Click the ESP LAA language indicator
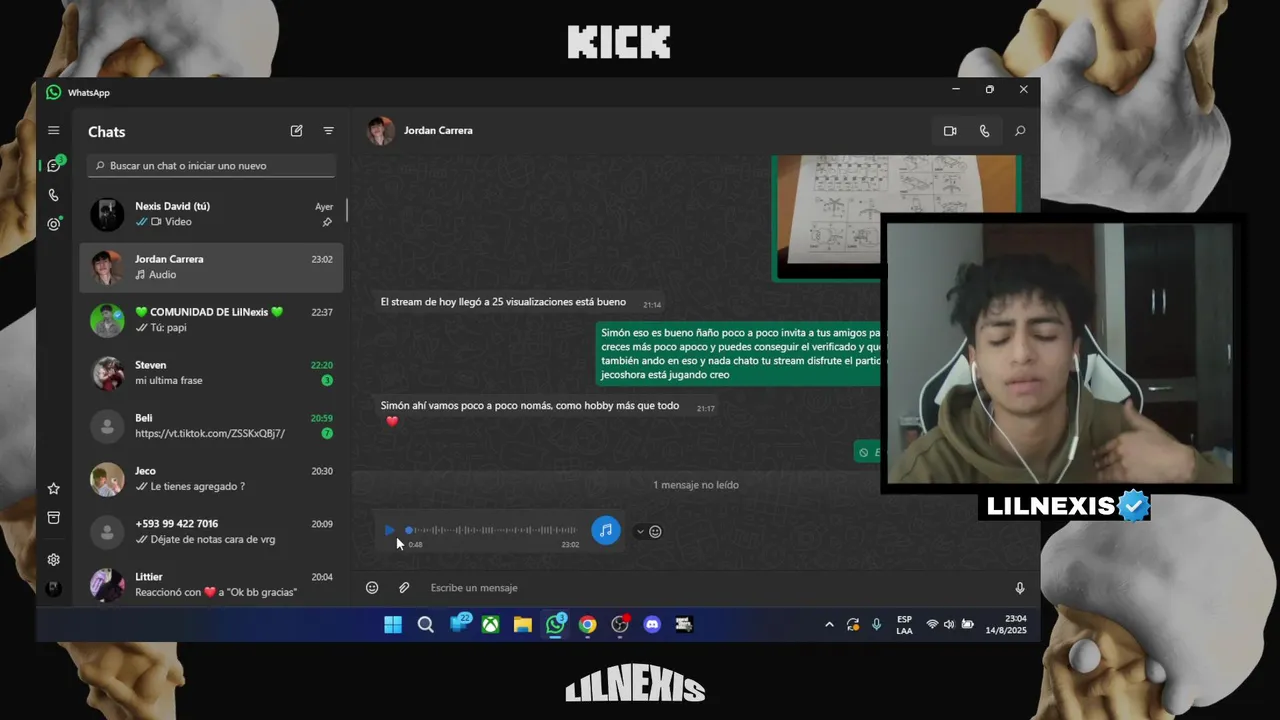This screenshot has height=720, width=1280. (904, 625)
